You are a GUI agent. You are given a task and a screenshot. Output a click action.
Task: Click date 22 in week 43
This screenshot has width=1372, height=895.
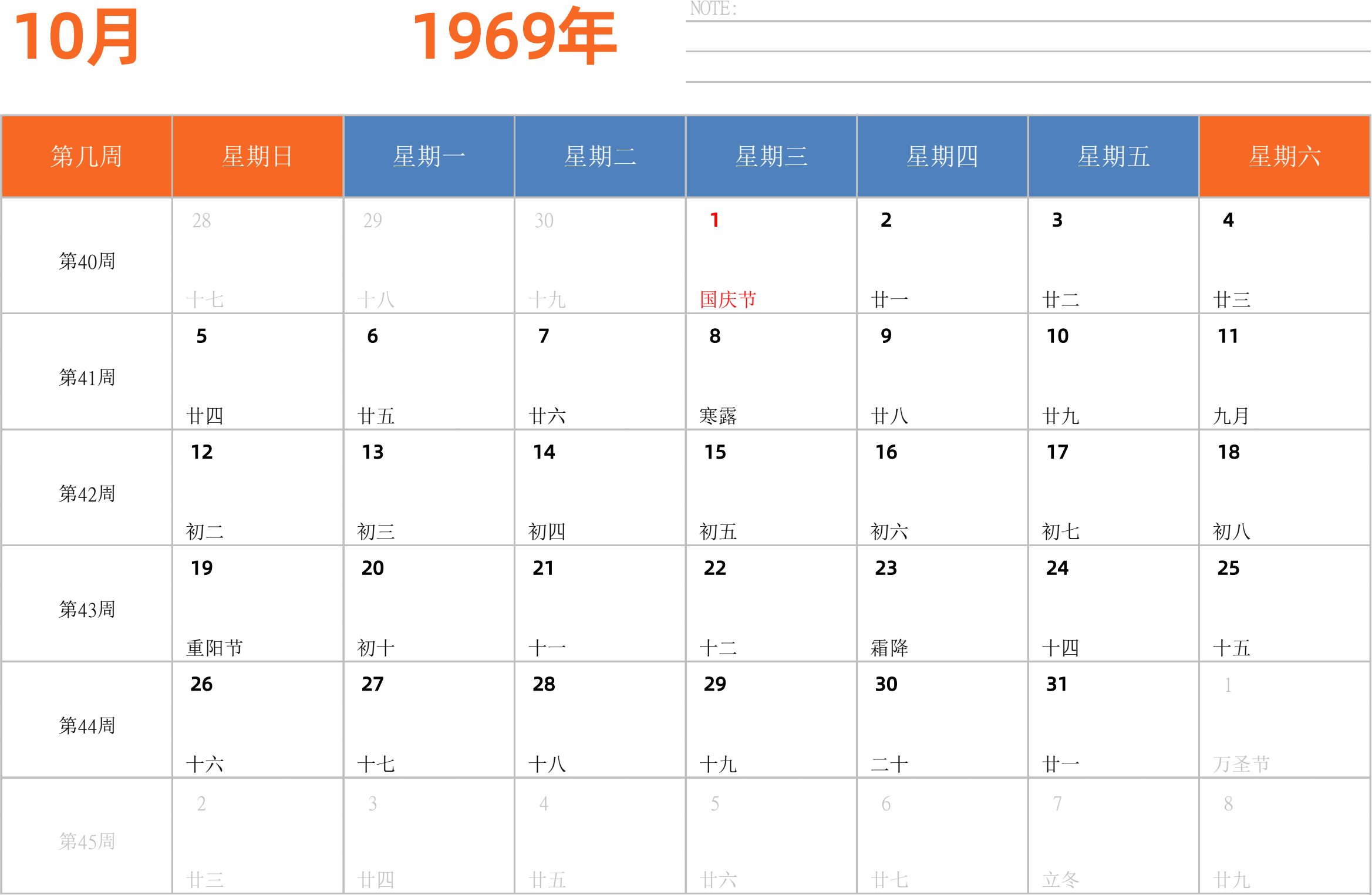coord(715,568)
